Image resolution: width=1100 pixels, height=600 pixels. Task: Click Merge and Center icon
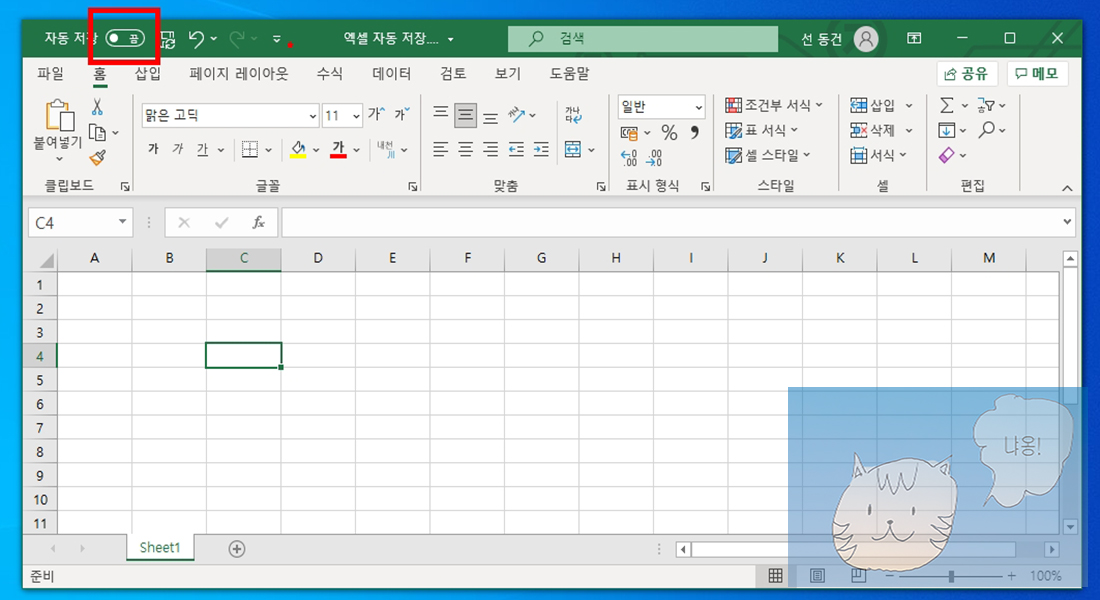tap(573, 149)
